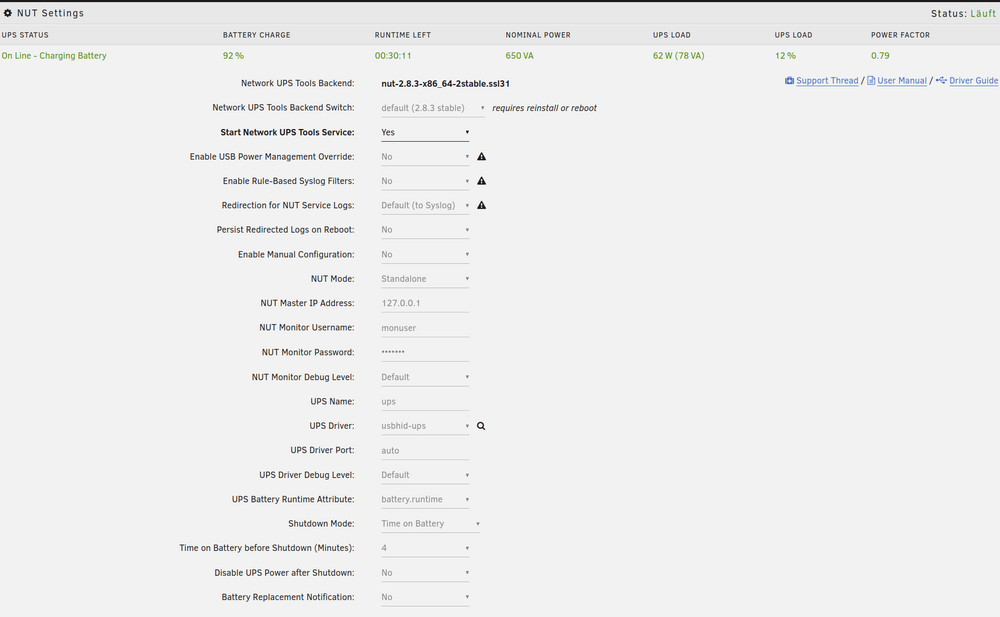Click the 'requires reinstall or reboot' note
This screenshot has height=617, width=1000.
545,108
